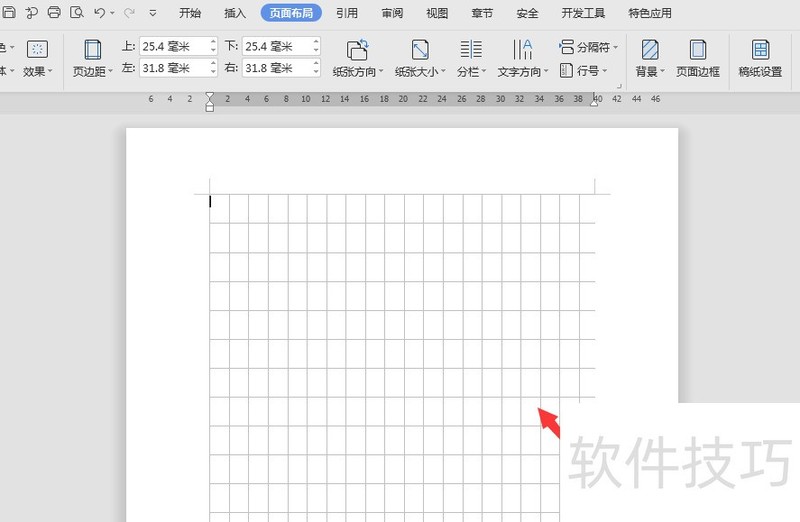
Task: Expand the 文字方向 dropdown arrow
Action: 546,71
